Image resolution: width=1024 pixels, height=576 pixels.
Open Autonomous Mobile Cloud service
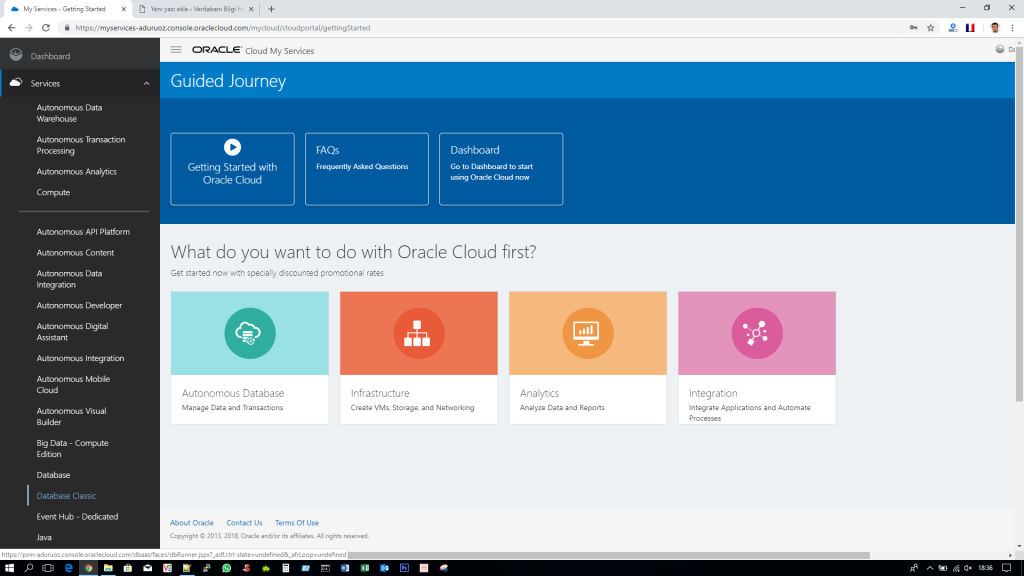[x=73, y=385]
